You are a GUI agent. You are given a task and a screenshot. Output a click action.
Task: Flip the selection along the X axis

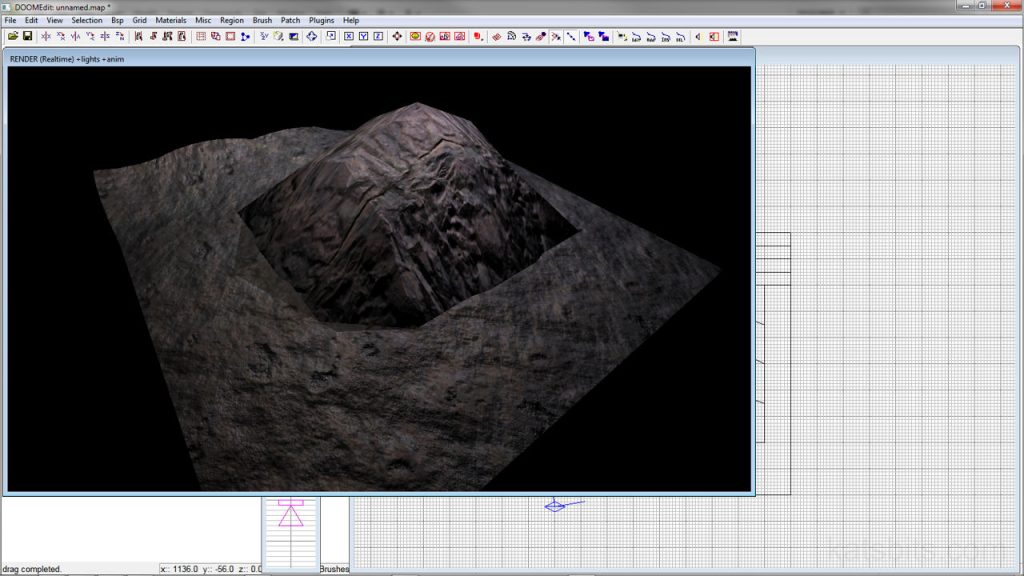tap(44, 37)
